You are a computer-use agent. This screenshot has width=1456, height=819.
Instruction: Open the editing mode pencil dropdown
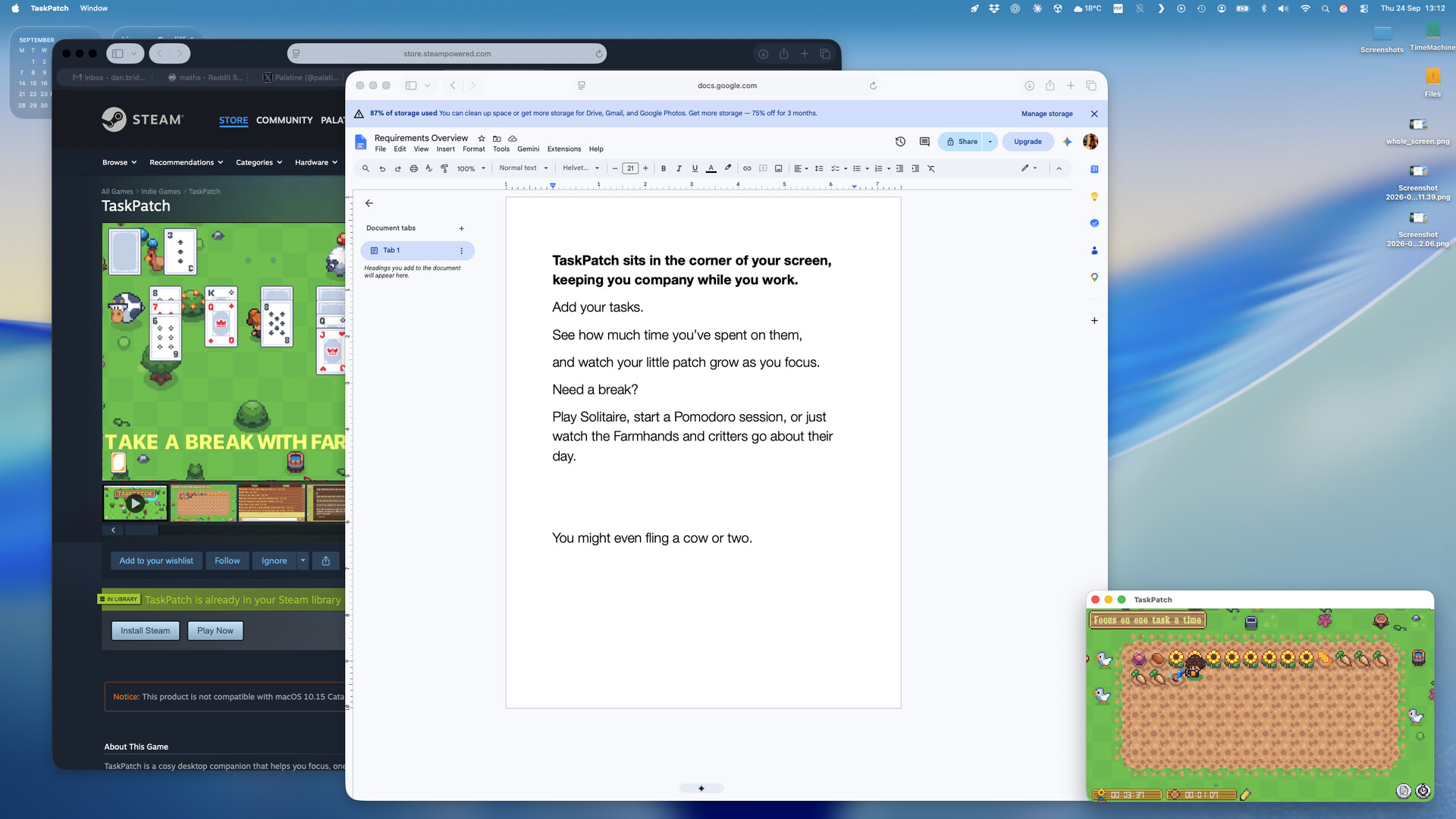[x=1029, y=168]
